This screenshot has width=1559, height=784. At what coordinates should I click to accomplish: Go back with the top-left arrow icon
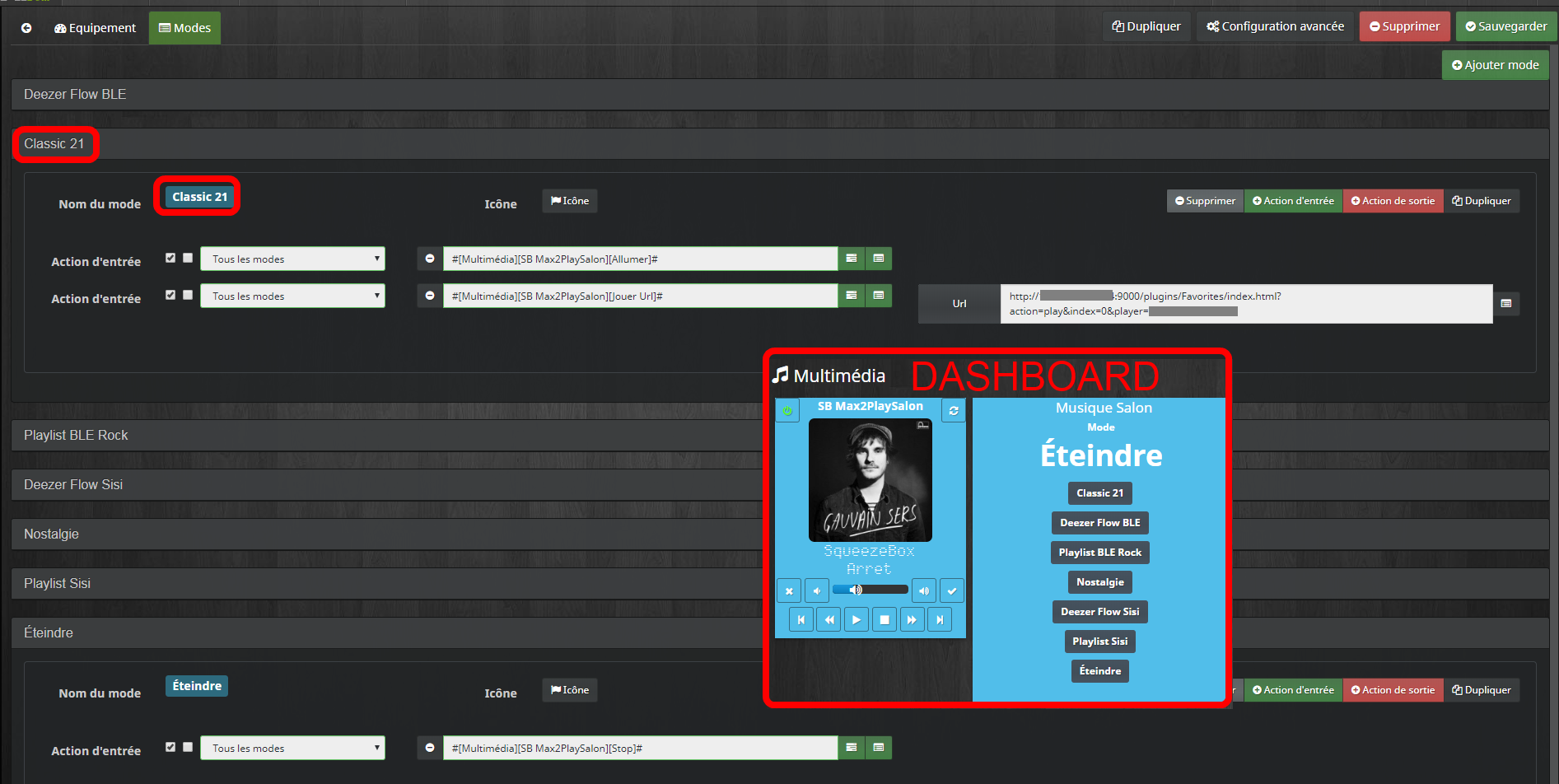click(x=26, y=28)
